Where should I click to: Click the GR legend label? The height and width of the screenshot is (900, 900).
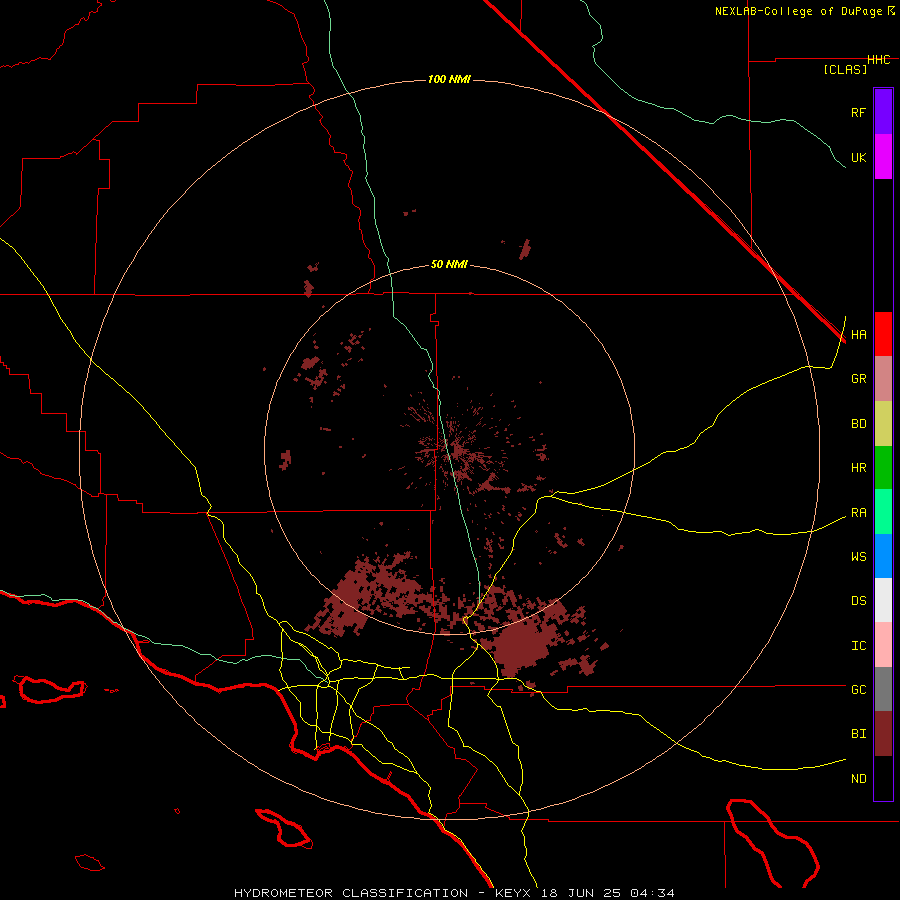click(x=858, y=379)
